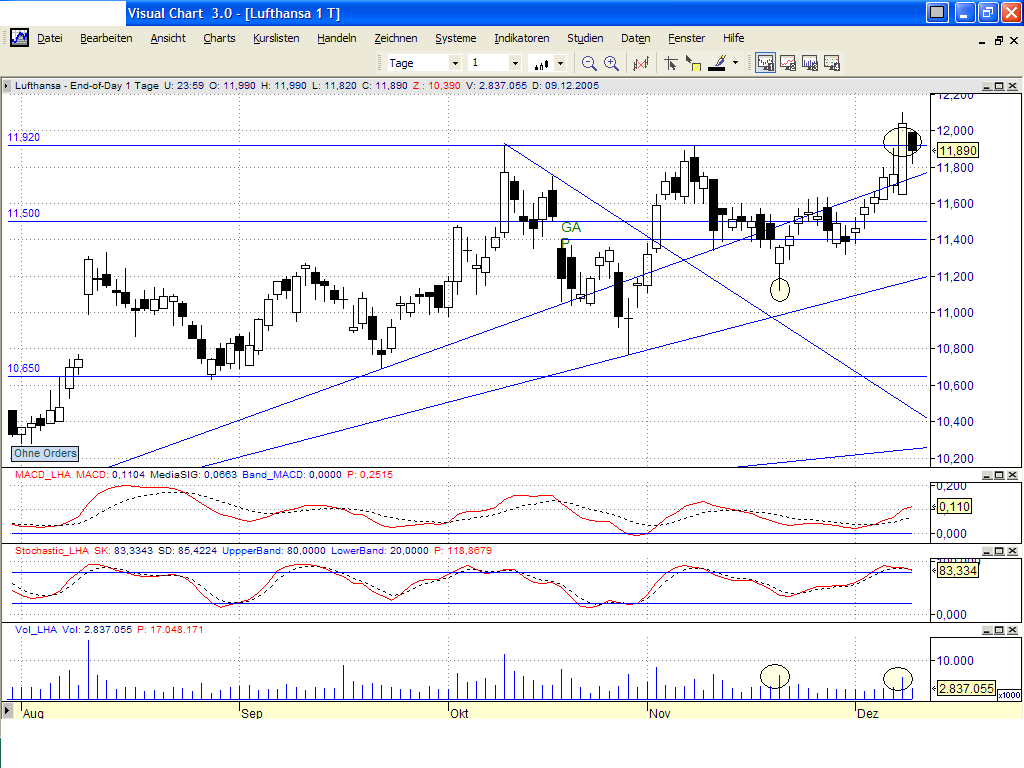The width and height of the screenshot is (1024, 768).
Task: Click the Visual Chart logo icon
Action: point(18,38)
